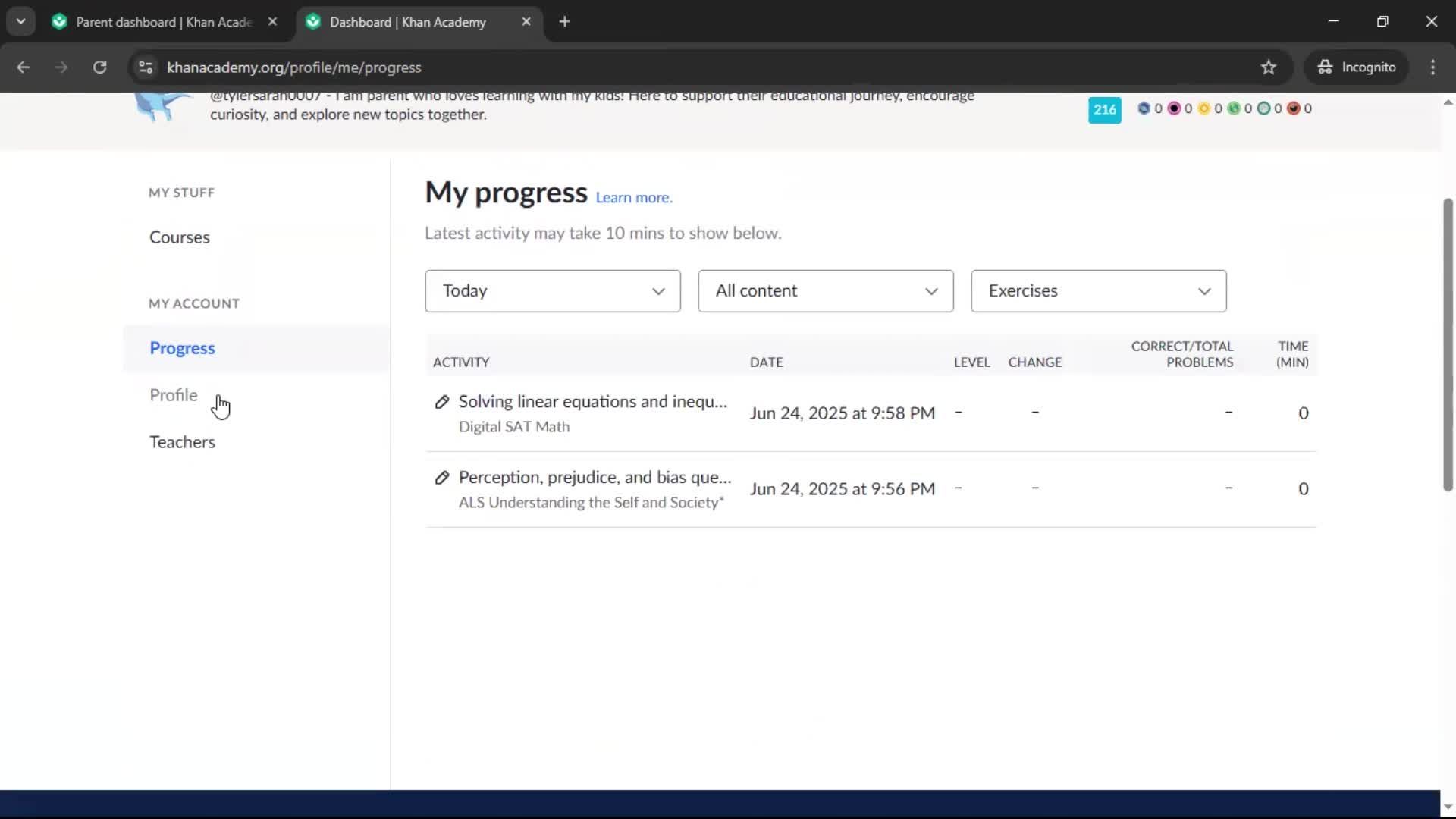
Task: Reload the page with the refresh icon
Action: (99, 67)
